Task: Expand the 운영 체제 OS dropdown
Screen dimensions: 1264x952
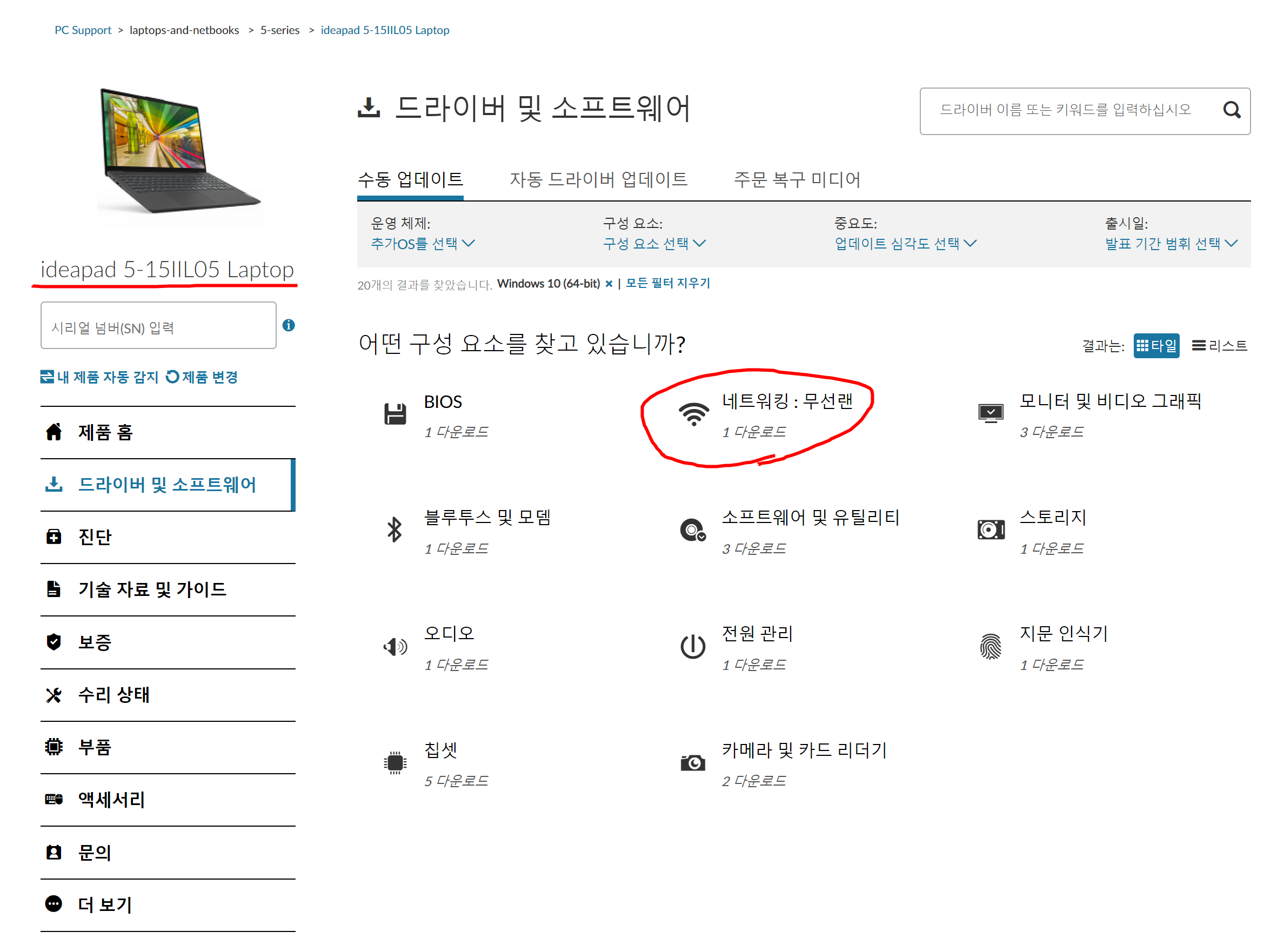Action: click(x=422, y=244)
